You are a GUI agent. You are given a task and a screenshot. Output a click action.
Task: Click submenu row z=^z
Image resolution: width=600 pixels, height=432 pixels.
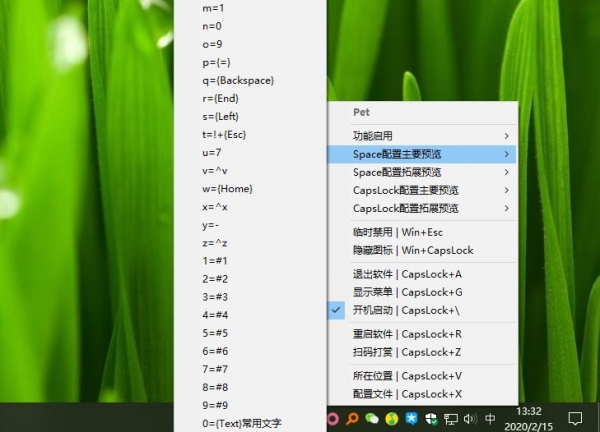click(250, 243)
